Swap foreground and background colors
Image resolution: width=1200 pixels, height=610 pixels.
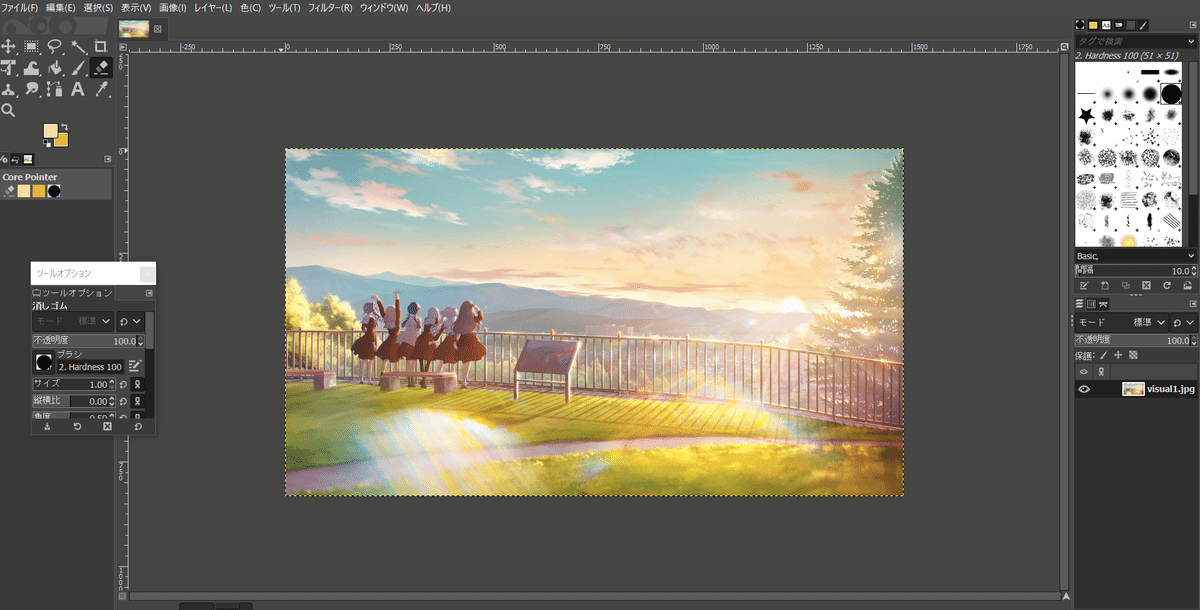pyautogui.click(x=64, y=127)
